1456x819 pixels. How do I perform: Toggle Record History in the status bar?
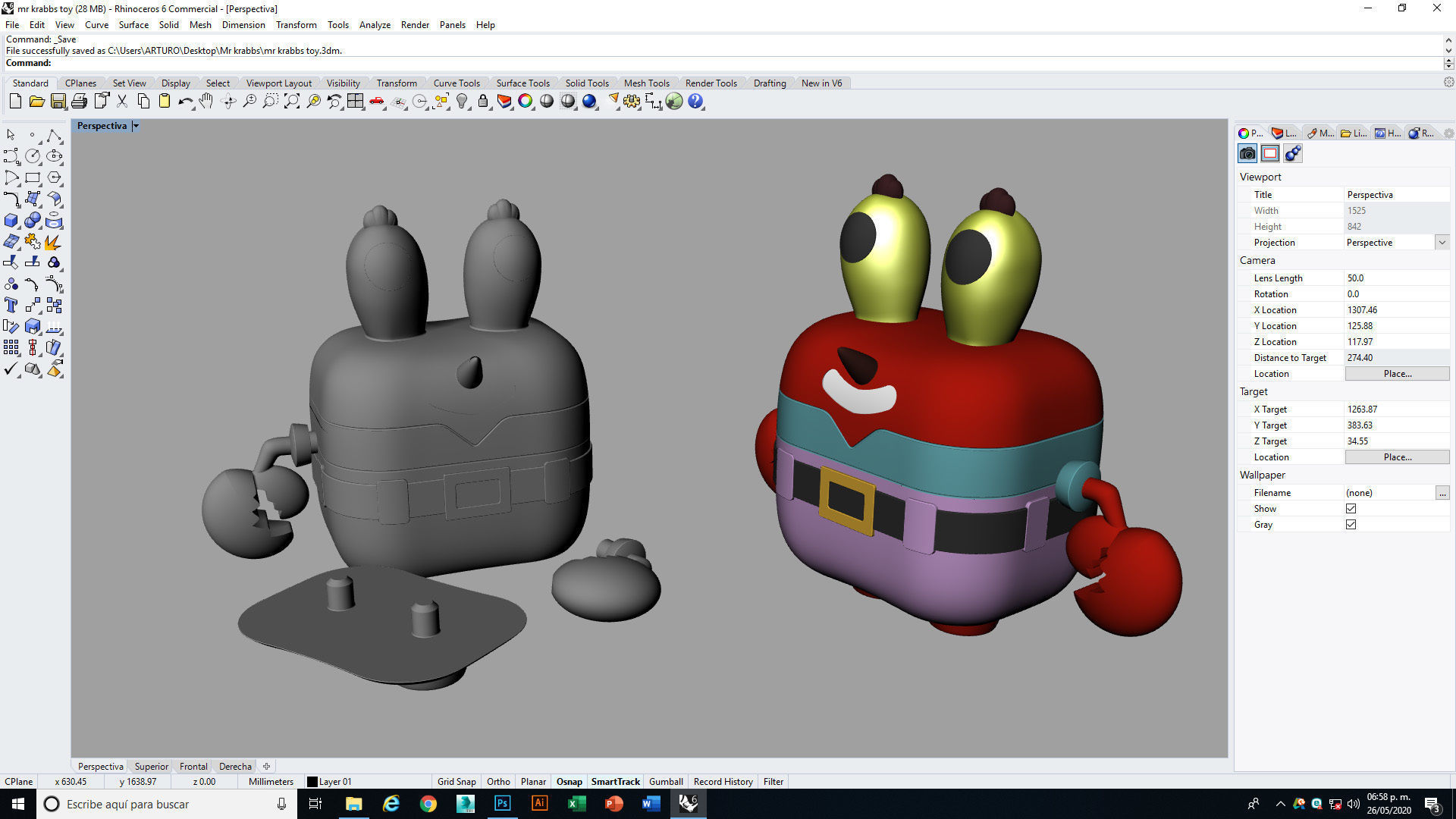(x=723, y=782)
